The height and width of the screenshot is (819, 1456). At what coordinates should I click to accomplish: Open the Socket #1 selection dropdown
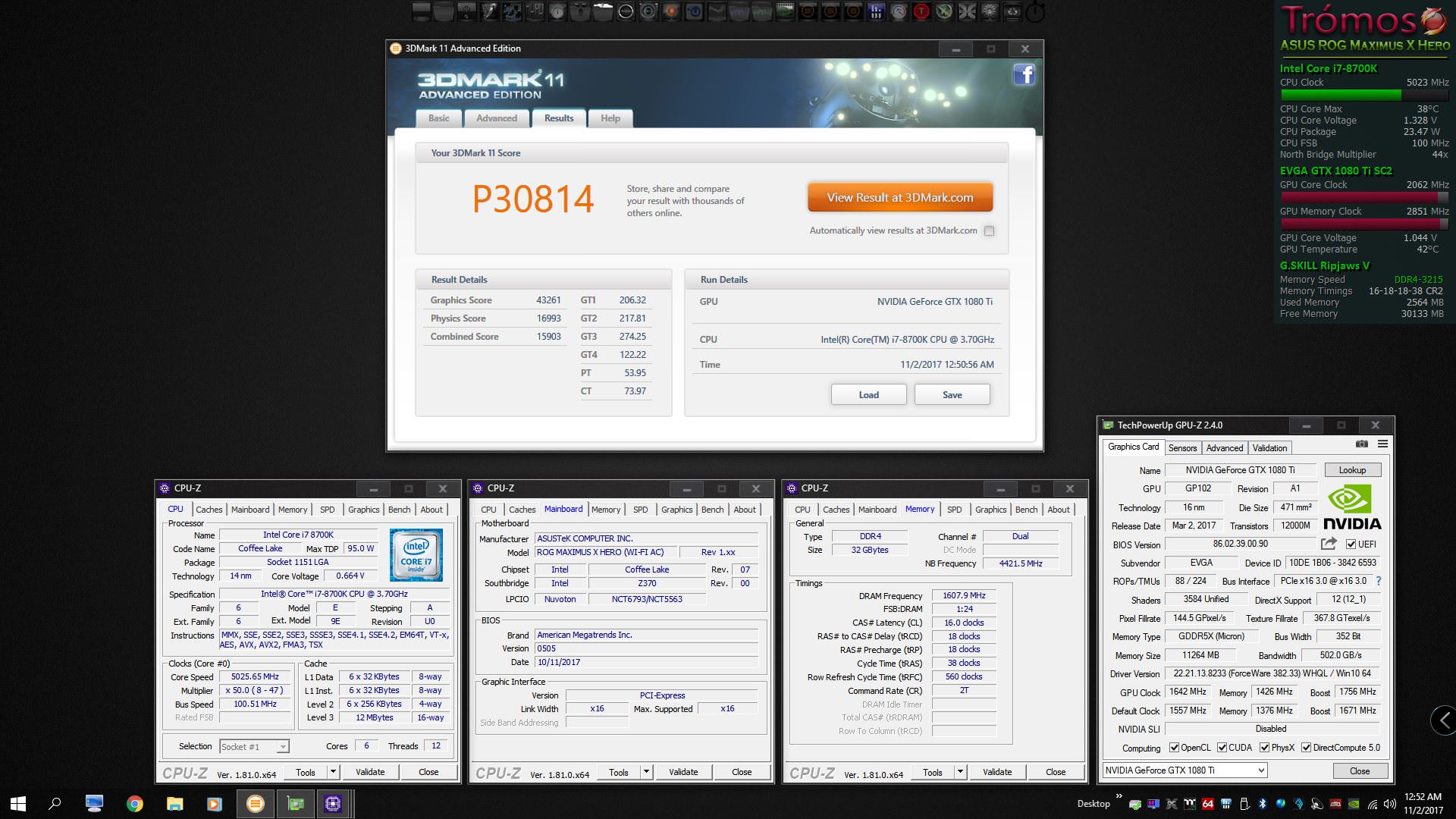coord(254,746)
